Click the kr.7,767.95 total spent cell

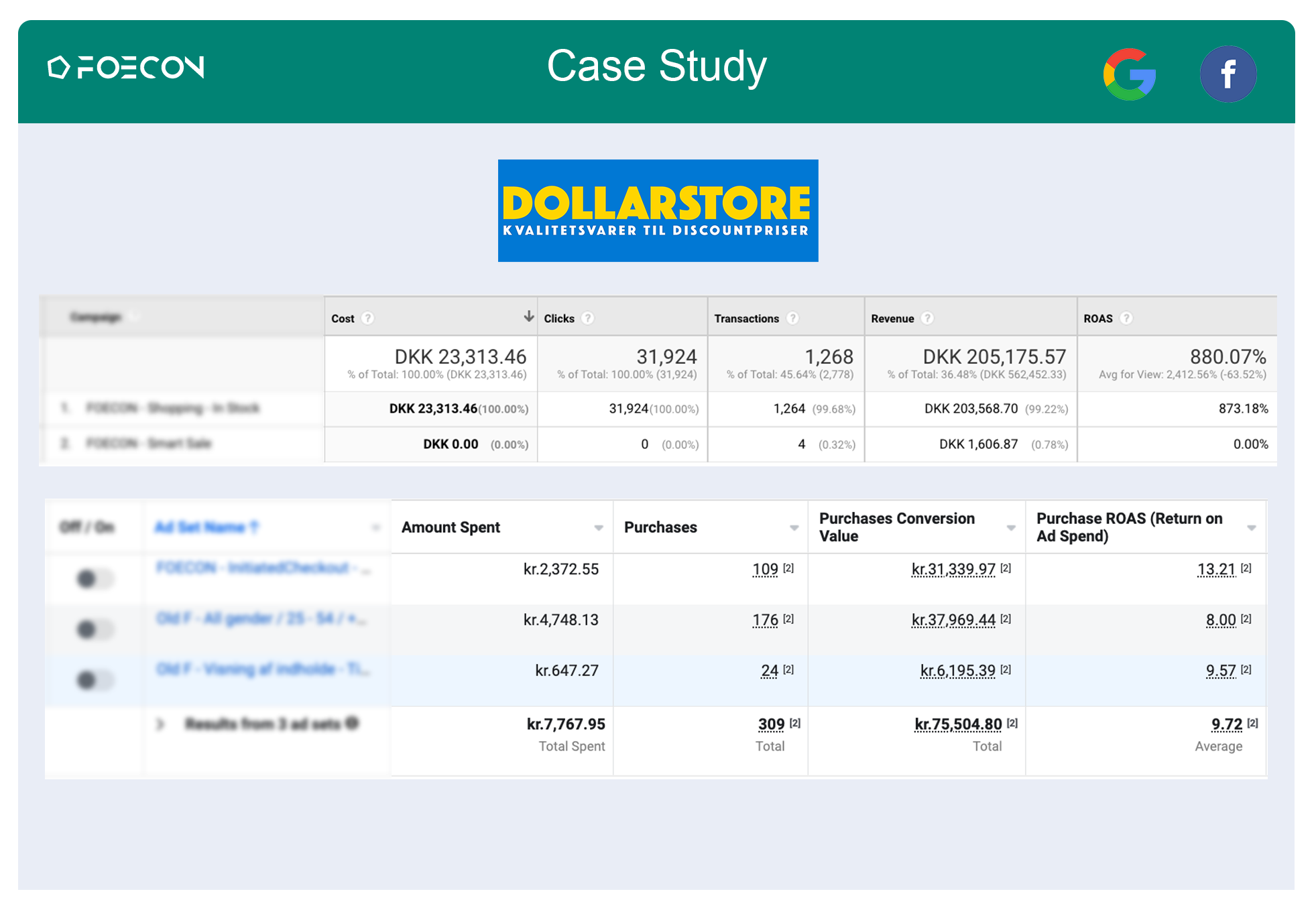(566, 724)
